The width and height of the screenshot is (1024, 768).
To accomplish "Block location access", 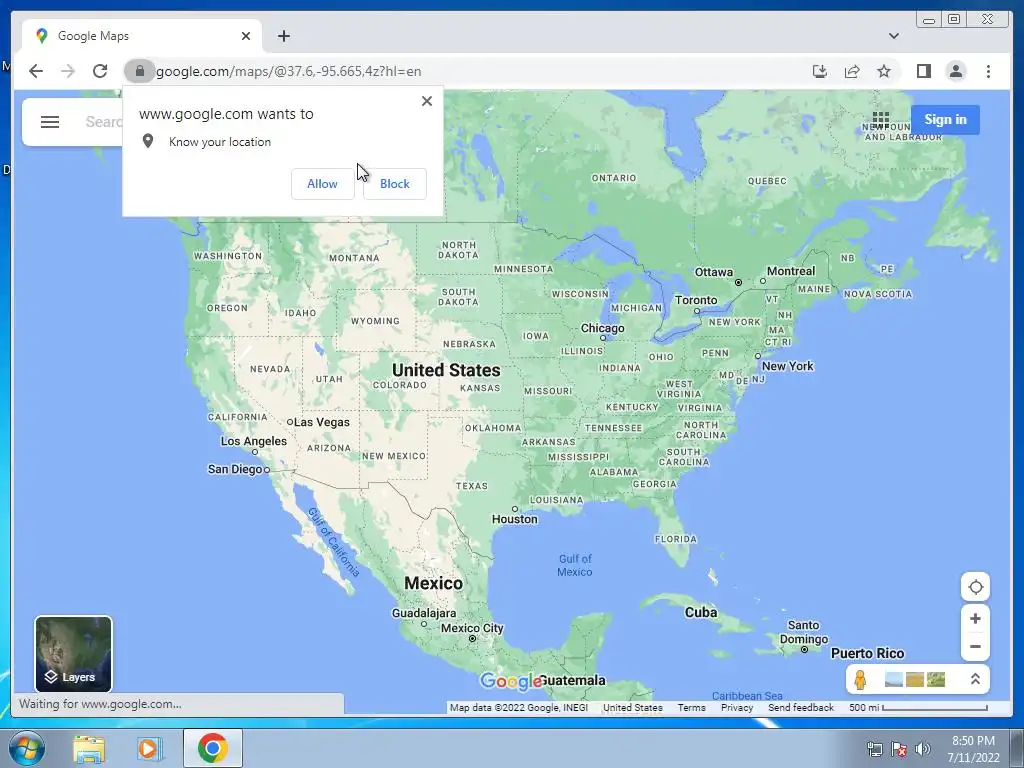I will [x=394, y=184].
